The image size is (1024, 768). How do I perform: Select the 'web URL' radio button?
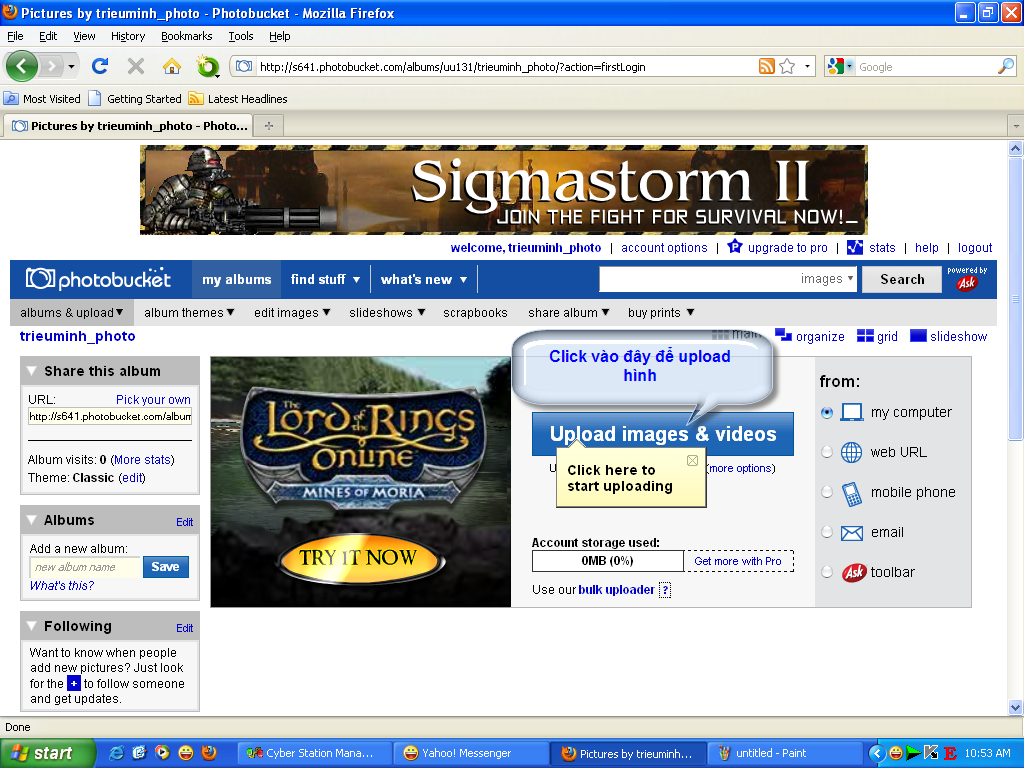(827, 452)
